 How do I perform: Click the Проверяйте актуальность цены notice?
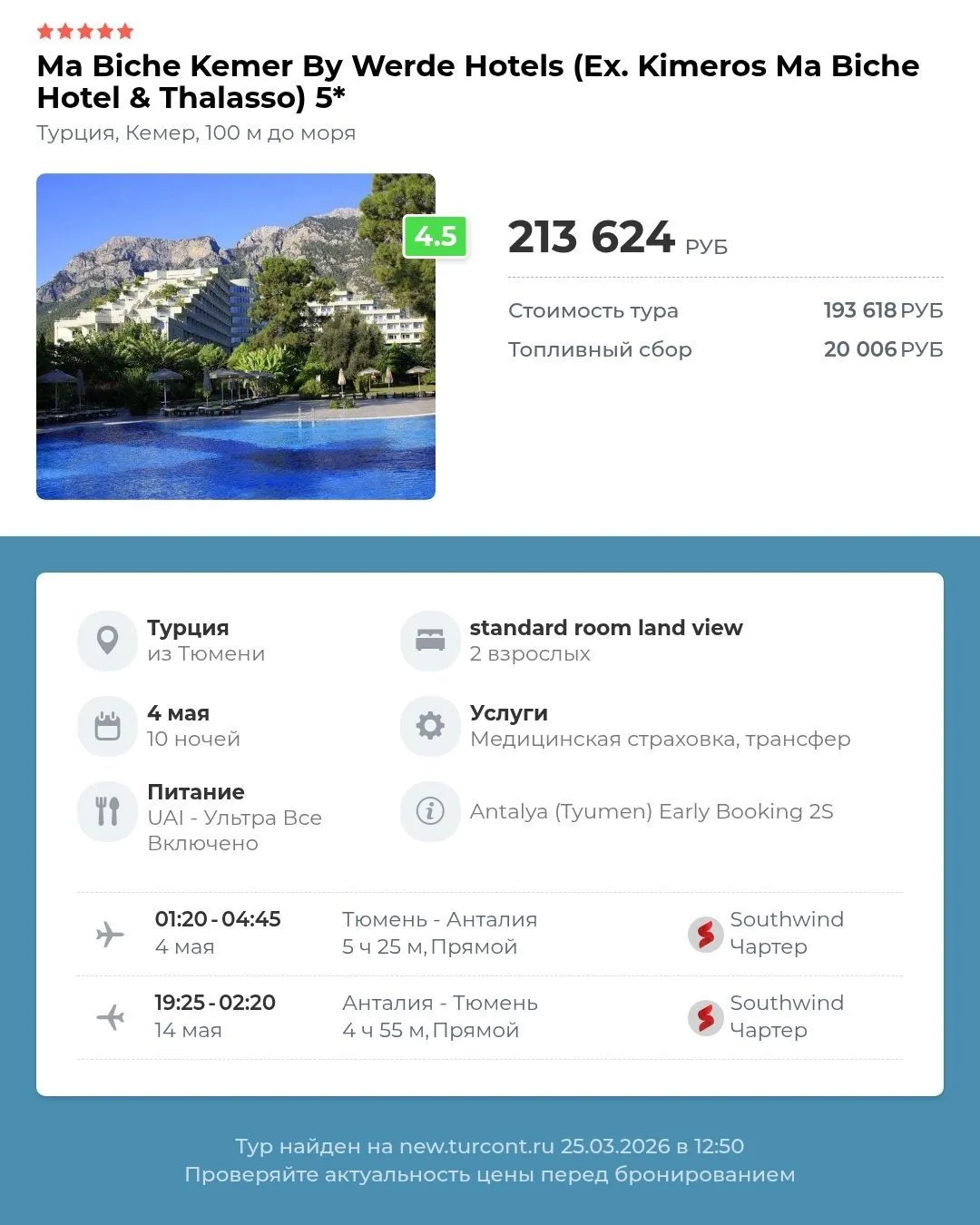[490, 1174]
